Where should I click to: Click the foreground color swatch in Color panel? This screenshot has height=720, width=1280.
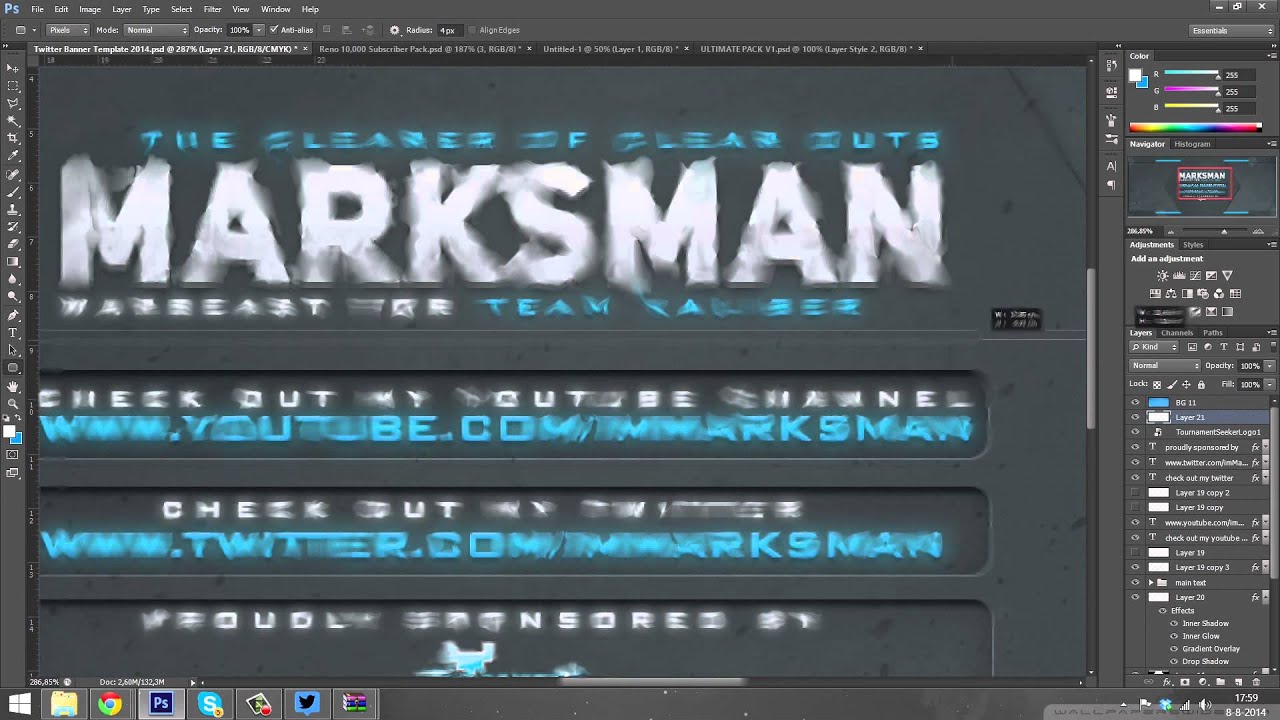(1137, 76)
